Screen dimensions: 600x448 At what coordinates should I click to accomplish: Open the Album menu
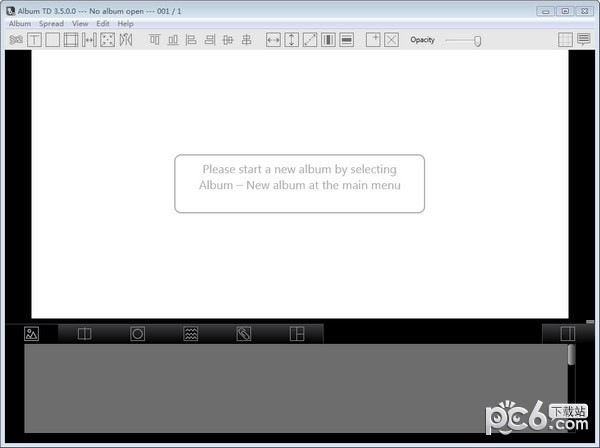coord(20,23)
